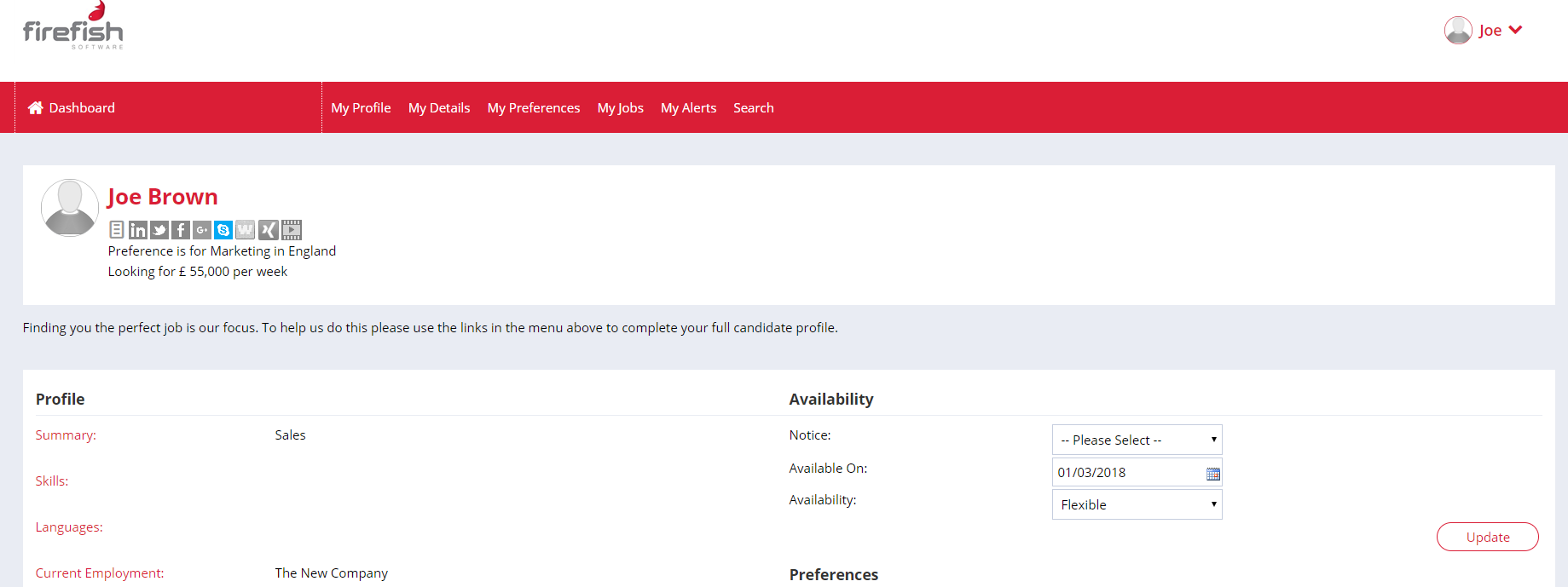
Task: Open the Availability dropdown set to Flexible
Action: (1137, 504)
